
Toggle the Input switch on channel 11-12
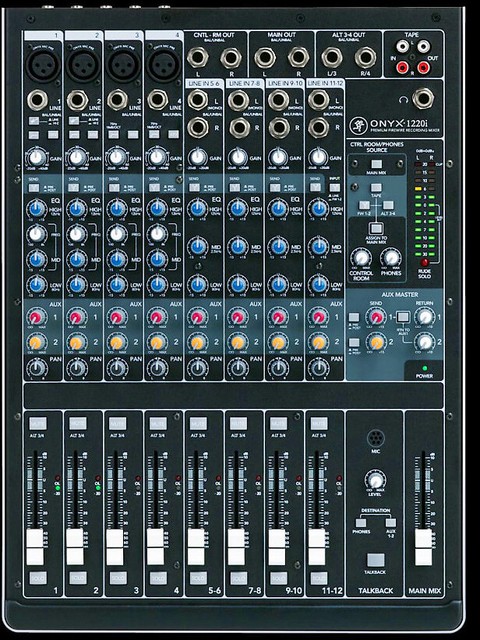tap(334, 188)
